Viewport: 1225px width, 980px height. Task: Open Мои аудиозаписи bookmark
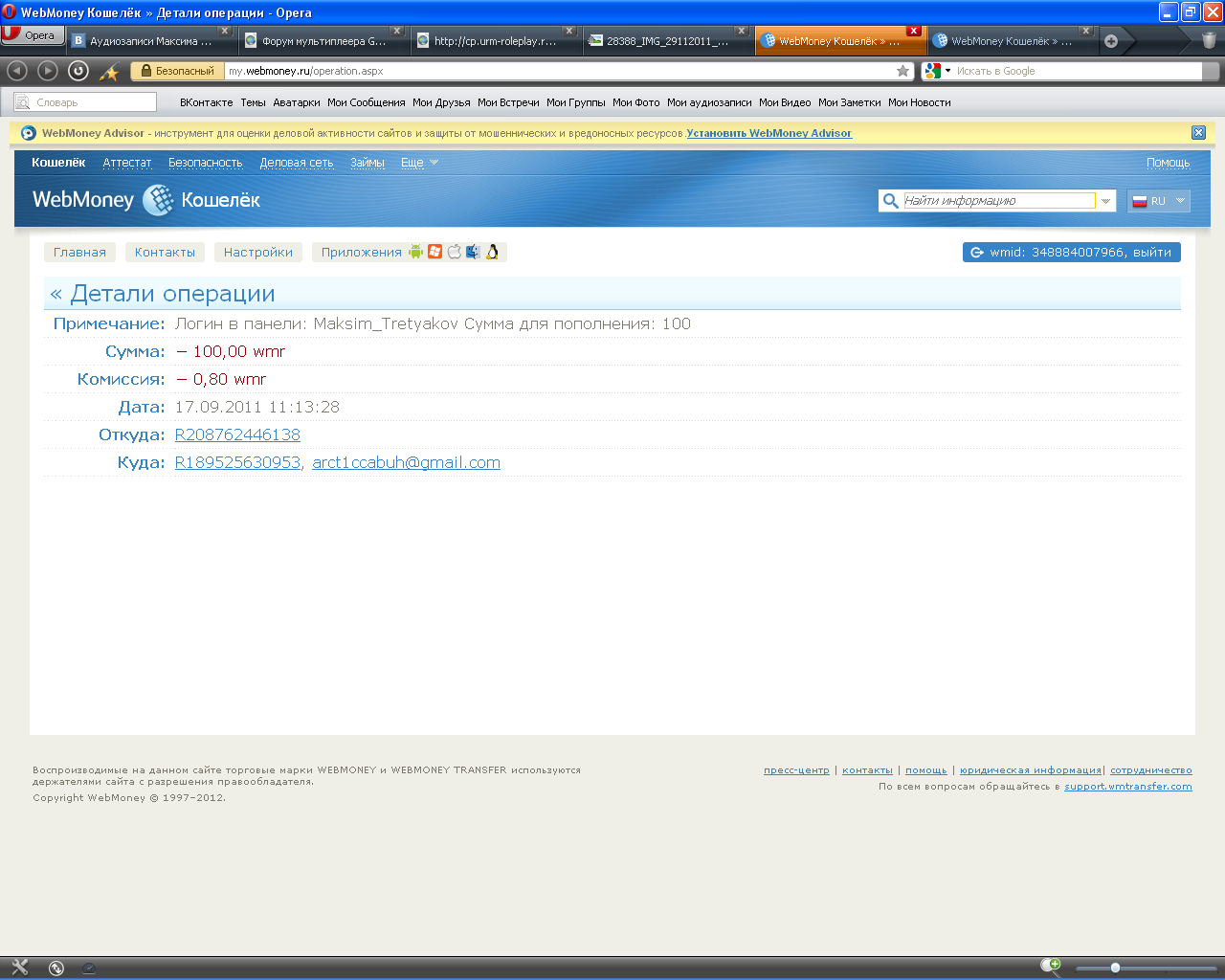[709, 102]
